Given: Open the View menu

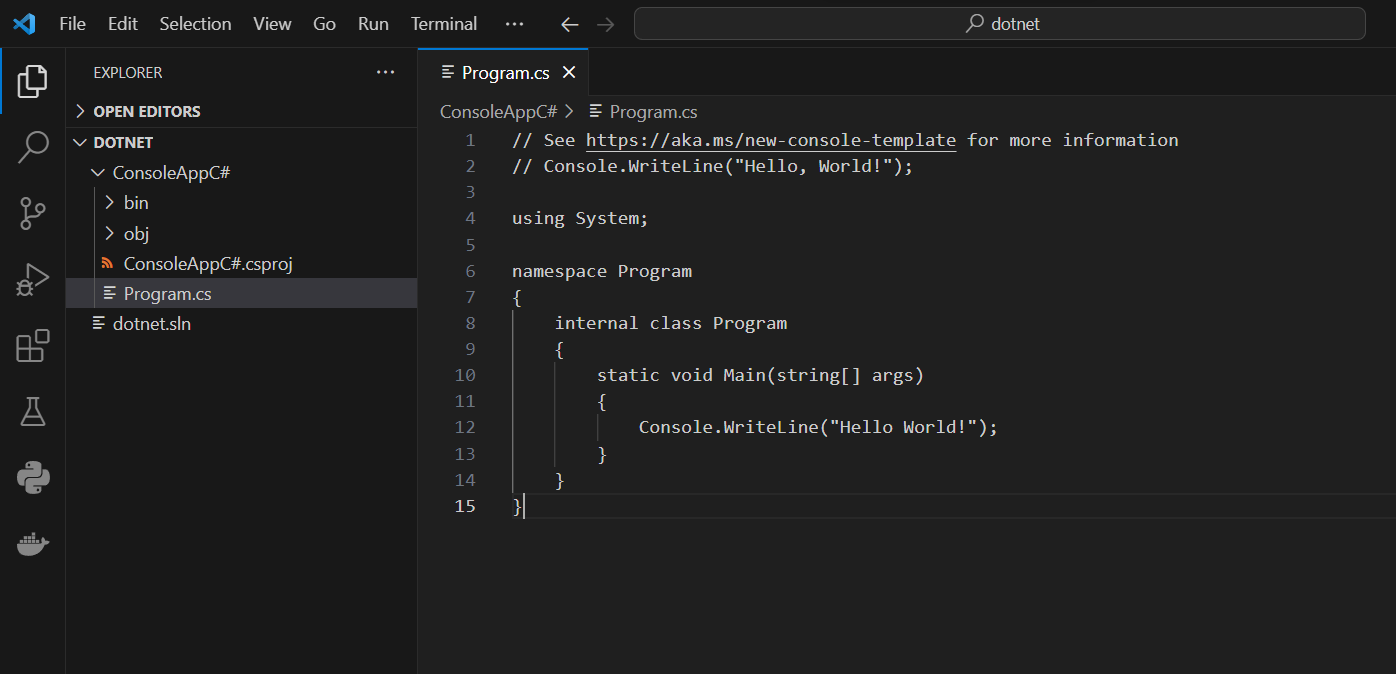Looking at the screenshot, I should 272,24.
